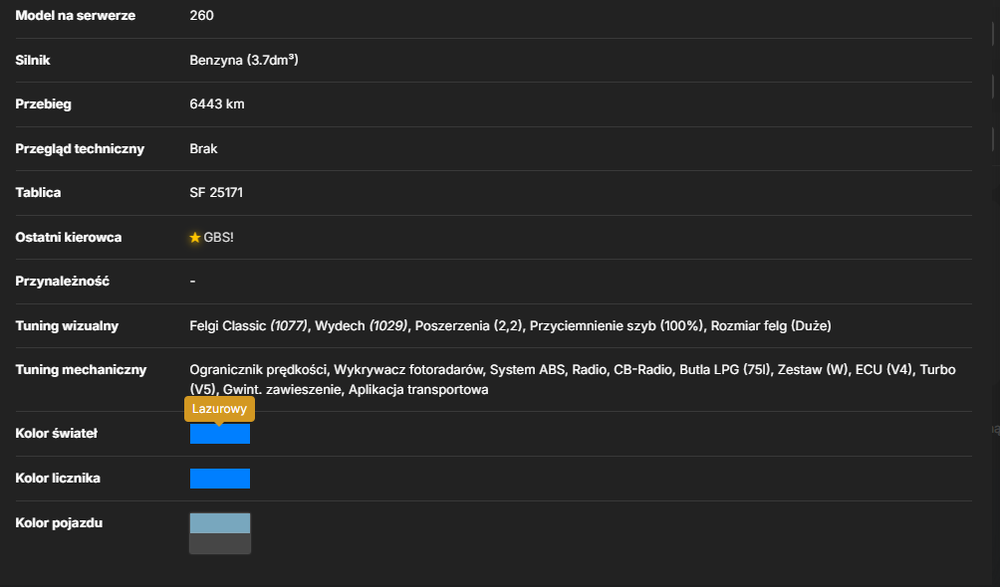
Task: Click the Felgi Classic (1077) tuning entry
Action: (248, 326)
